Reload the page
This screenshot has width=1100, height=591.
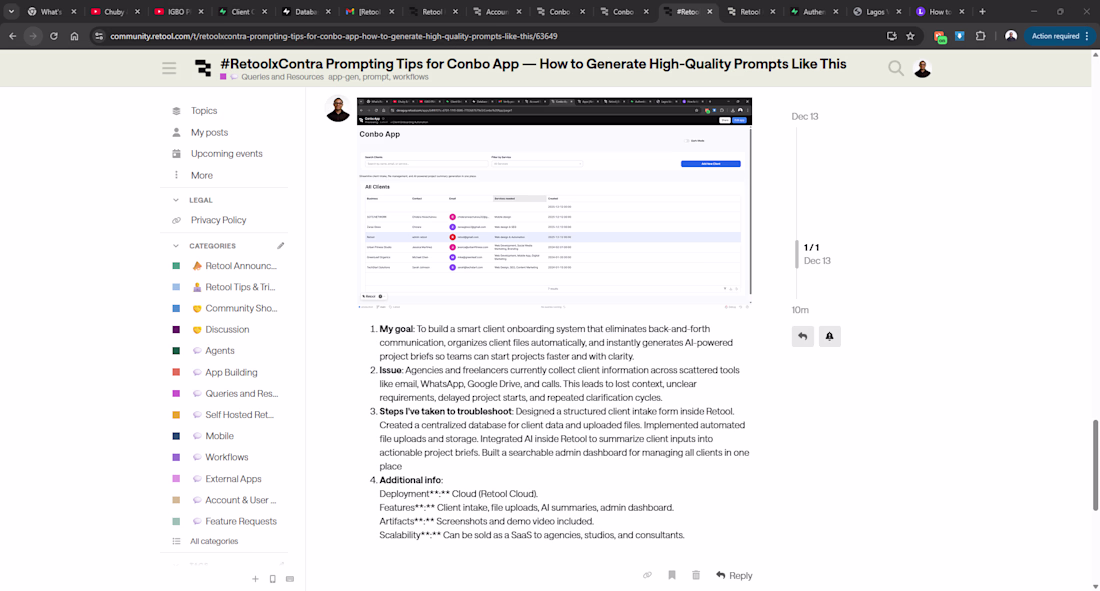click(53, 36)
